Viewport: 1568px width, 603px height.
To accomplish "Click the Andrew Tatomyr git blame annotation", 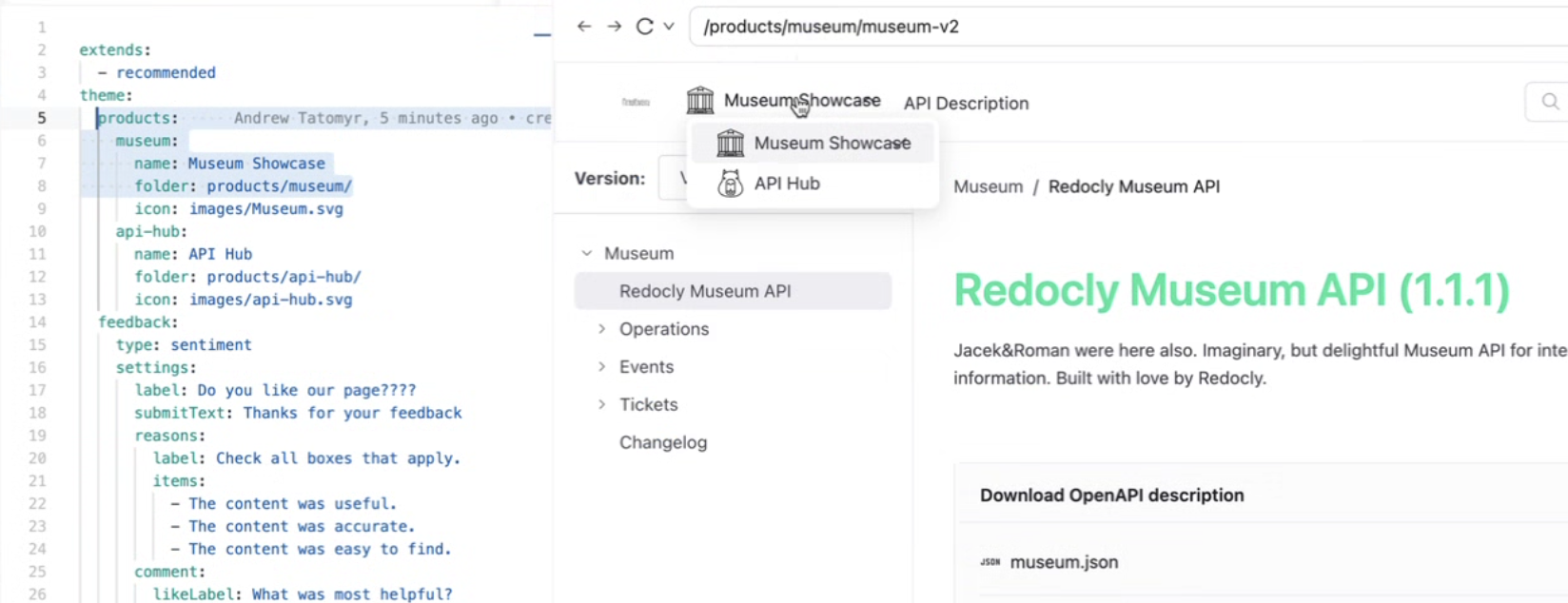I will coord(393,118).
